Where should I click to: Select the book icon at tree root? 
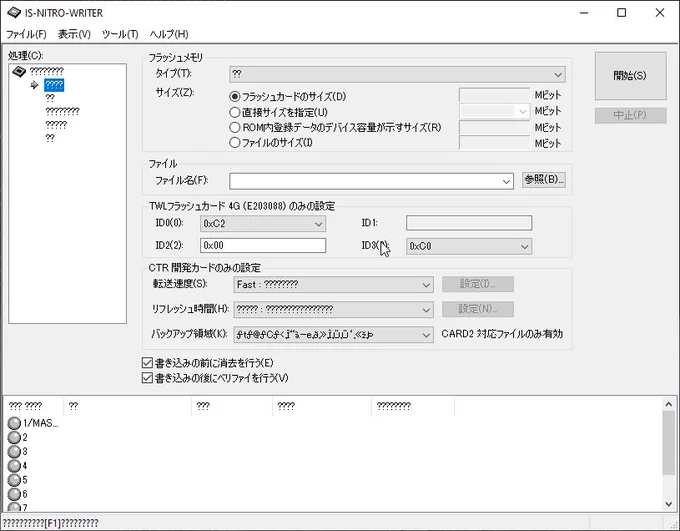point(19,71)
